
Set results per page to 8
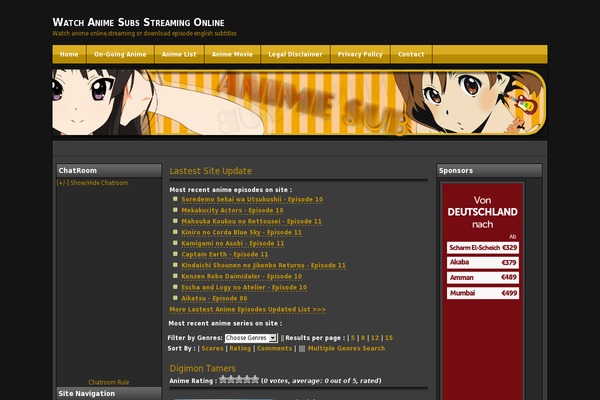(x=363, y=338)
